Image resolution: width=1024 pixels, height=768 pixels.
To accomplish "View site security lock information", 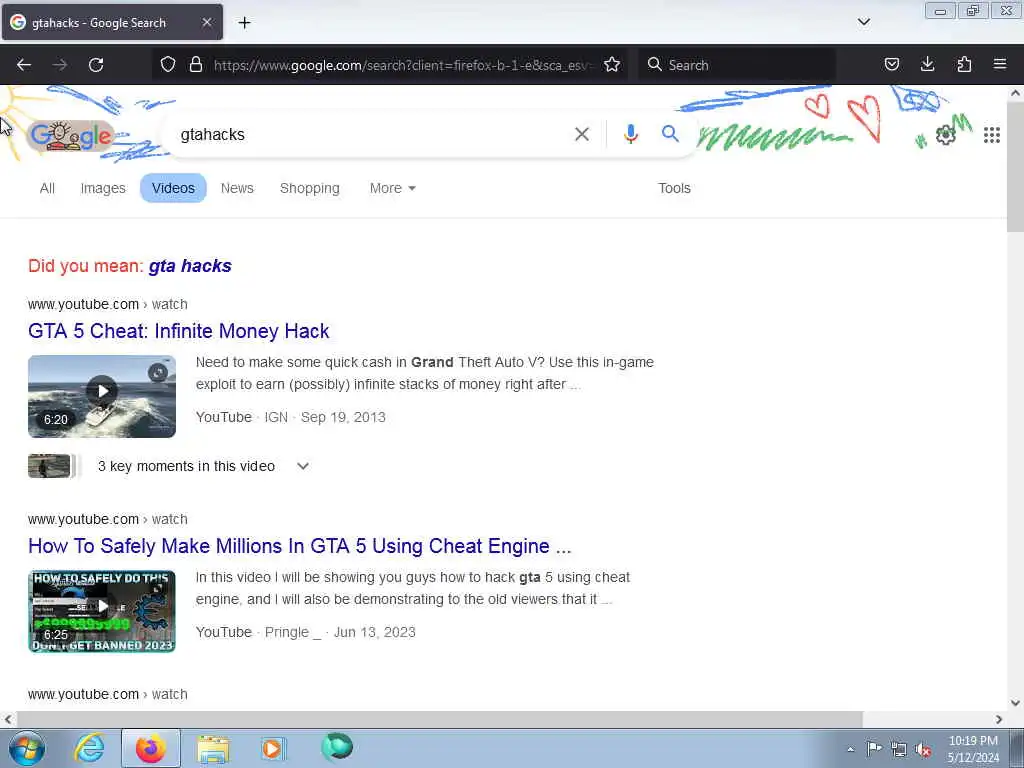I will point(195,65).
